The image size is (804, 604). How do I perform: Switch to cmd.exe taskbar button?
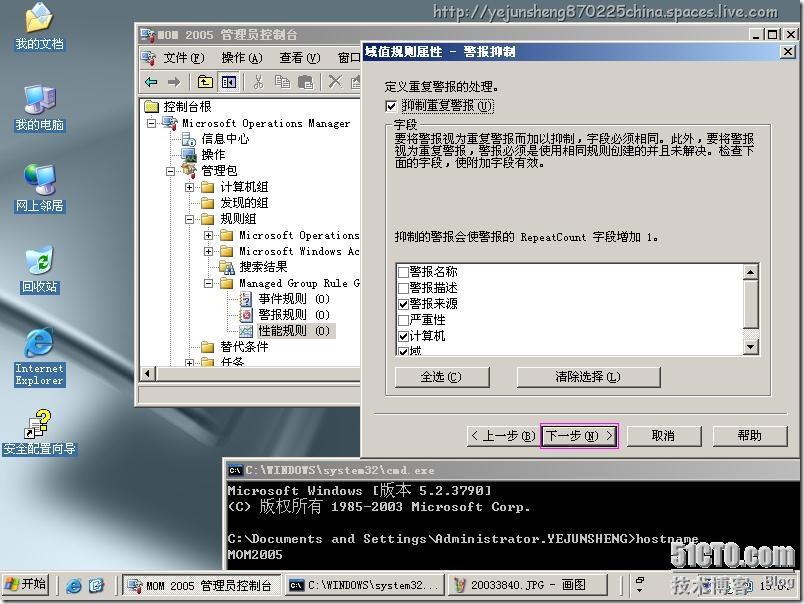pyautogui.click(x=365, y=585)
